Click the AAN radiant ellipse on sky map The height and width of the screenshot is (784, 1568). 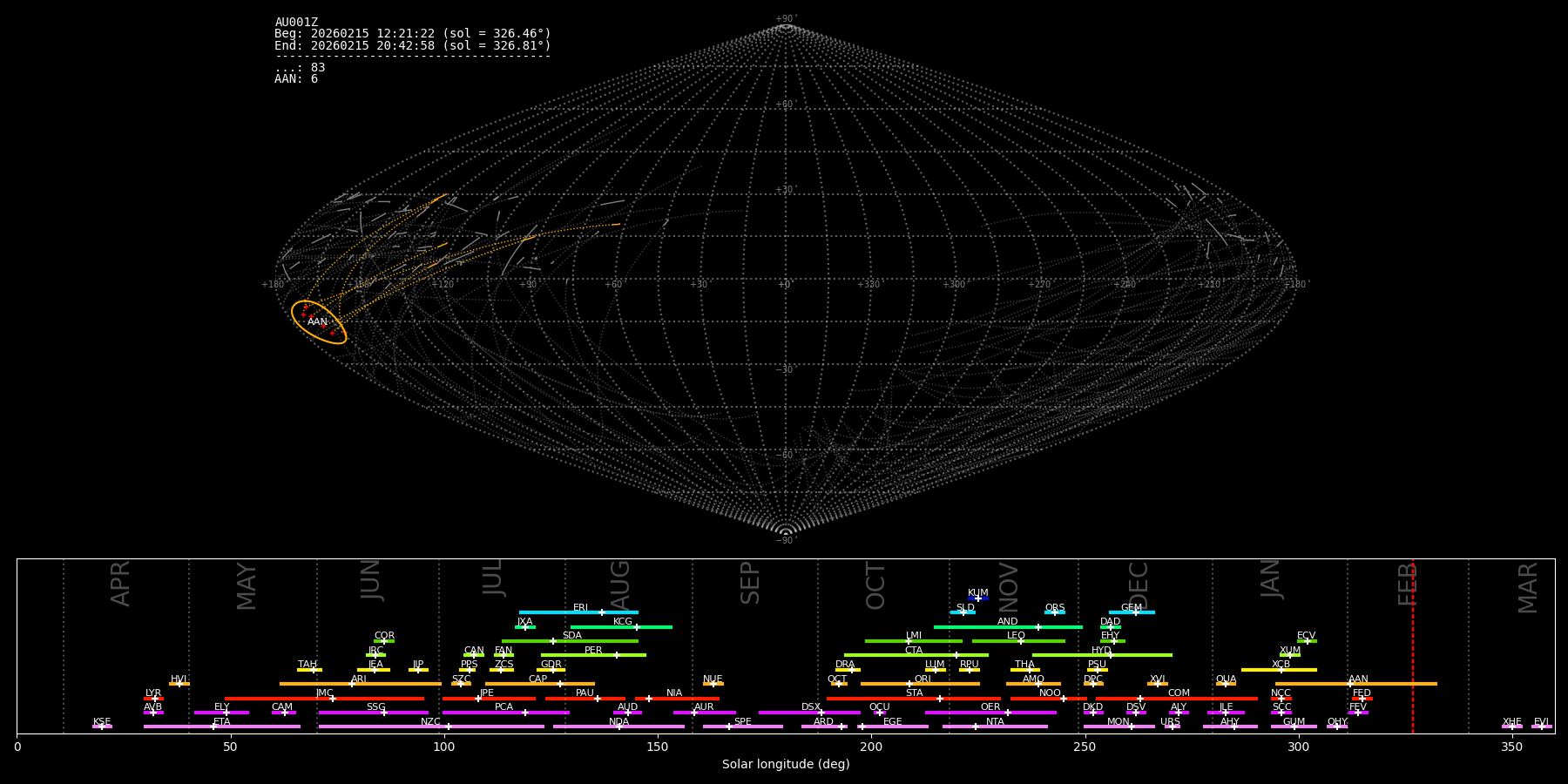(319, 322)
